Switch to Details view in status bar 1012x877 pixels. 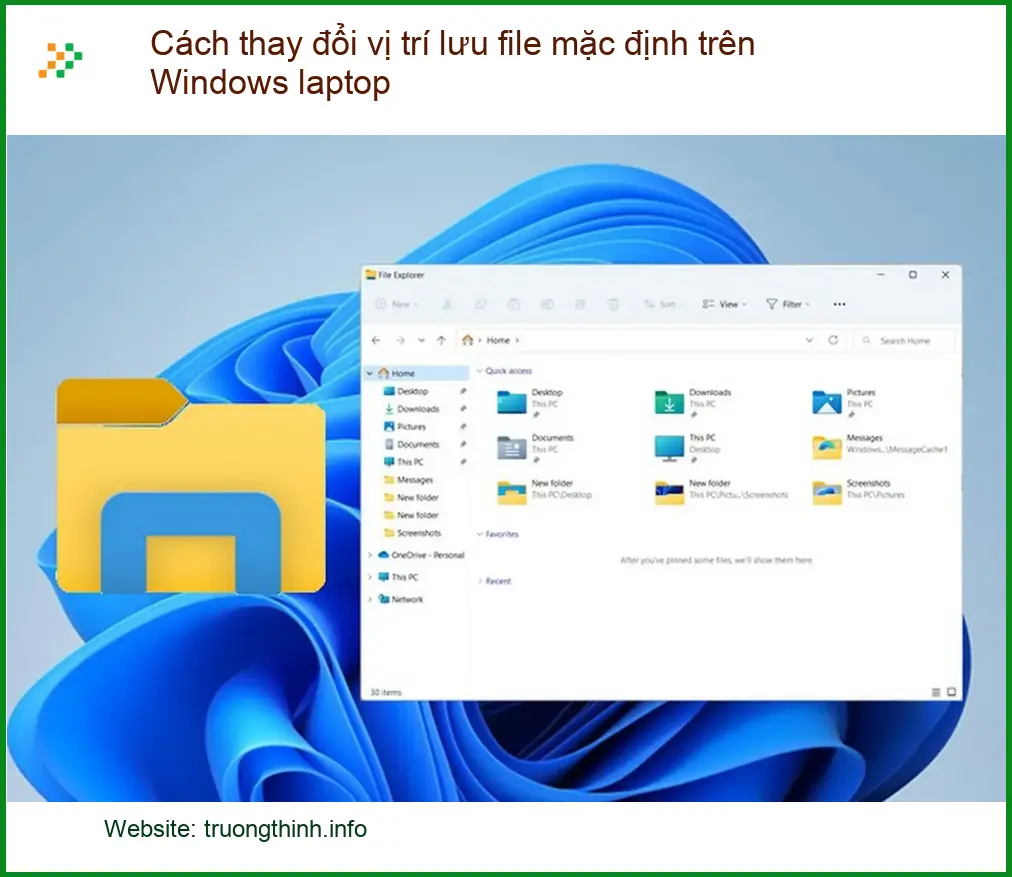pos(936,692)
